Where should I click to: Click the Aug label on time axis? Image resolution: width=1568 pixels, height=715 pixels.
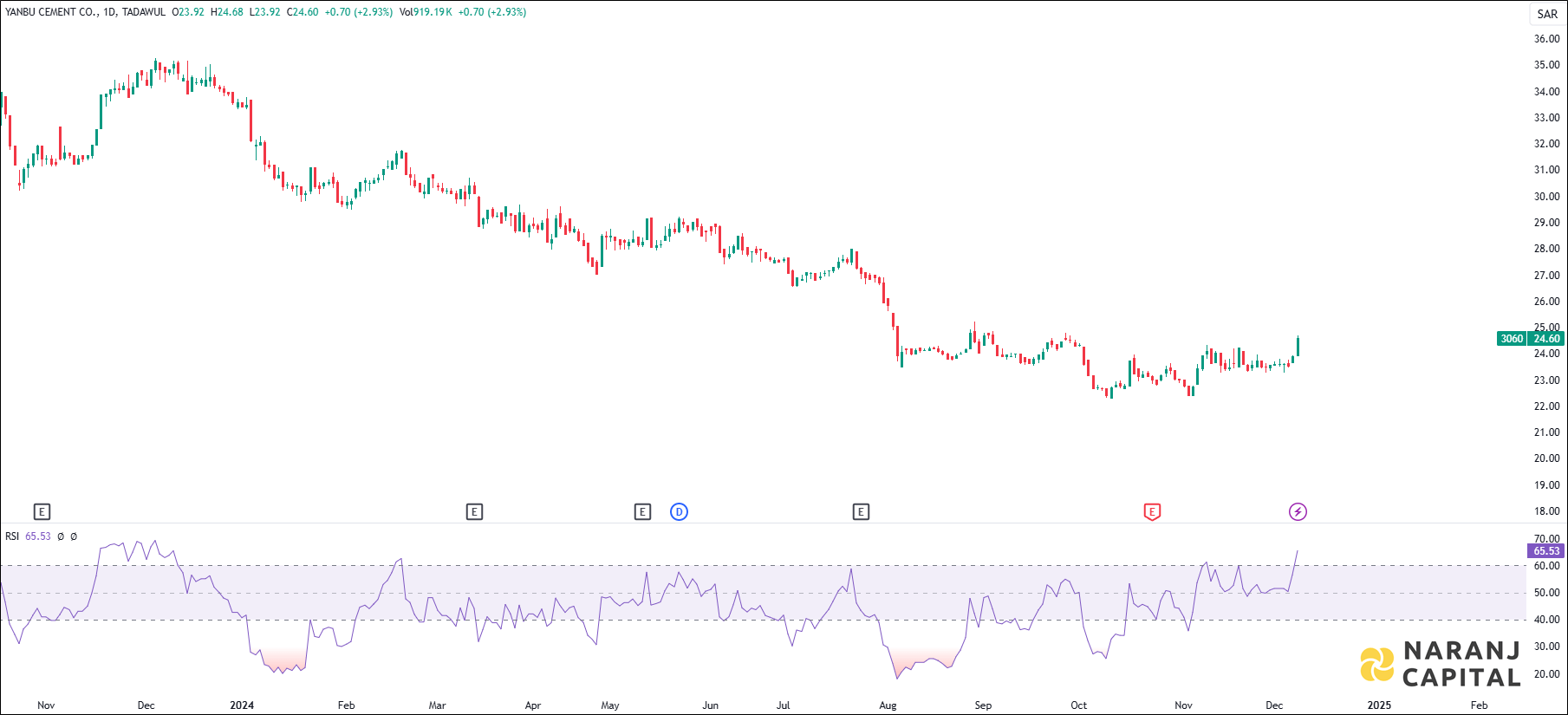click(888, 705)
